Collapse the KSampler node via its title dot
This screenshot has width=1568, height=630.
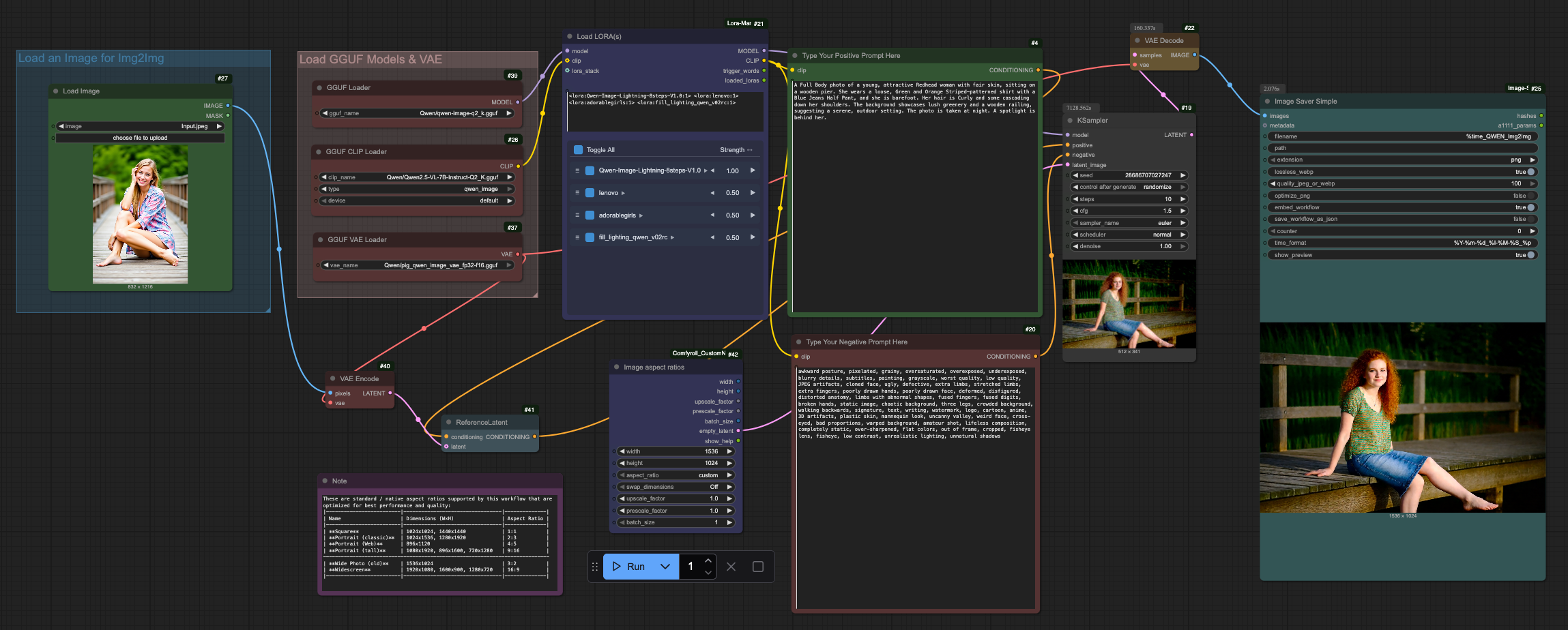click(x=1070, y=121)
